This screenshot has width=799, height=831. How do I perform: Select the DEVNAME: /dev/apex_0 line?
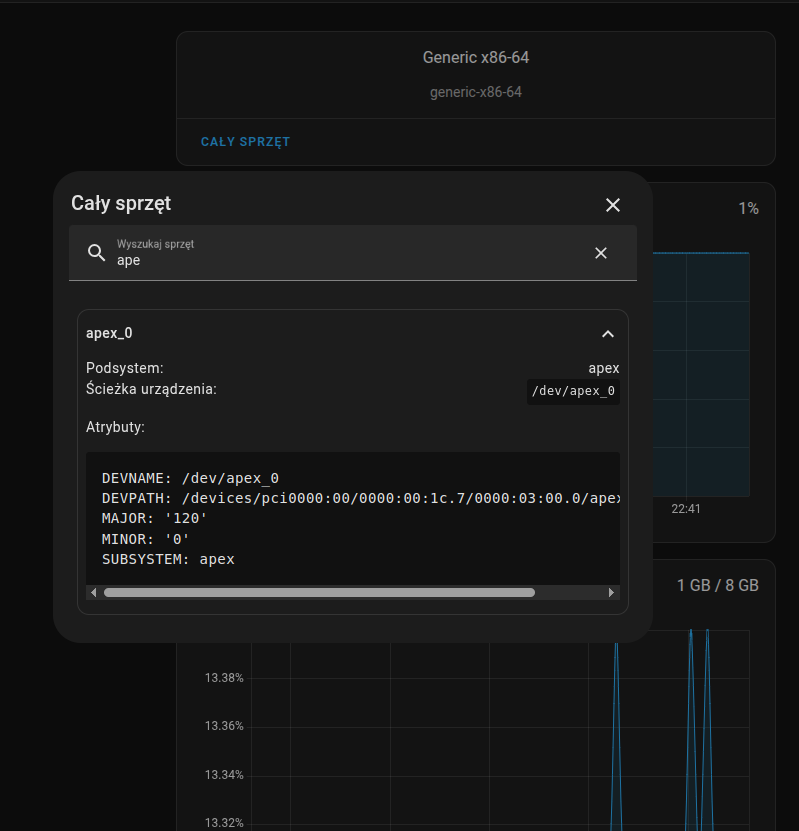[x=190, y=478]
